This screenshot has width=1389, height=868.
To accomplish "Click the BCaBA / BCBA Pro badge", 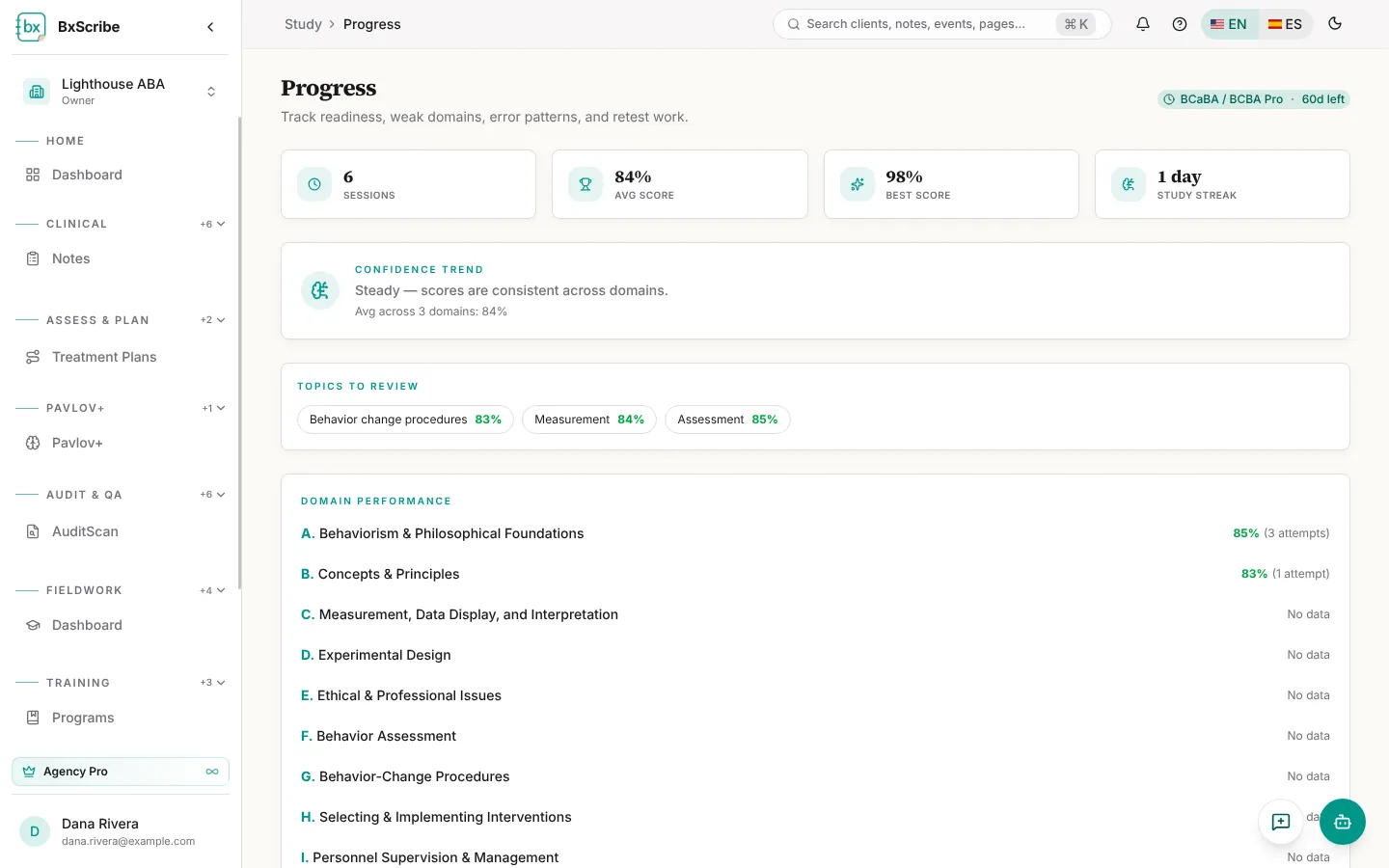I will coord(1253,99).
